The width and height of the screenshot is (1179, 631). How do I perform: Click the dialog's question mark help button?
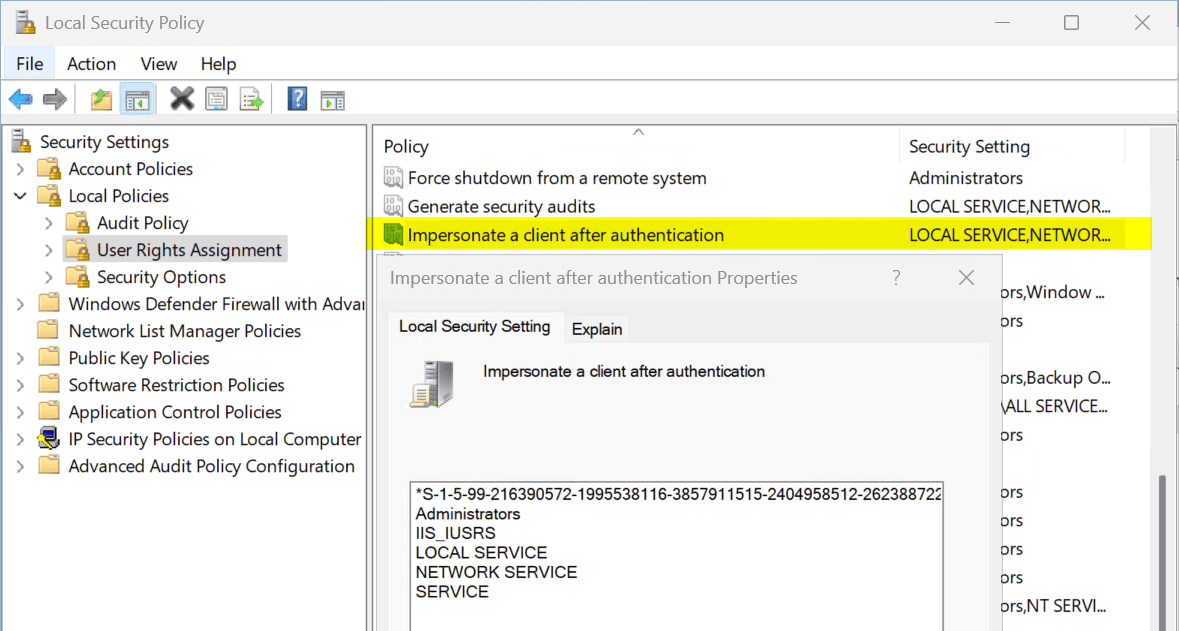(x=896, y=278)
